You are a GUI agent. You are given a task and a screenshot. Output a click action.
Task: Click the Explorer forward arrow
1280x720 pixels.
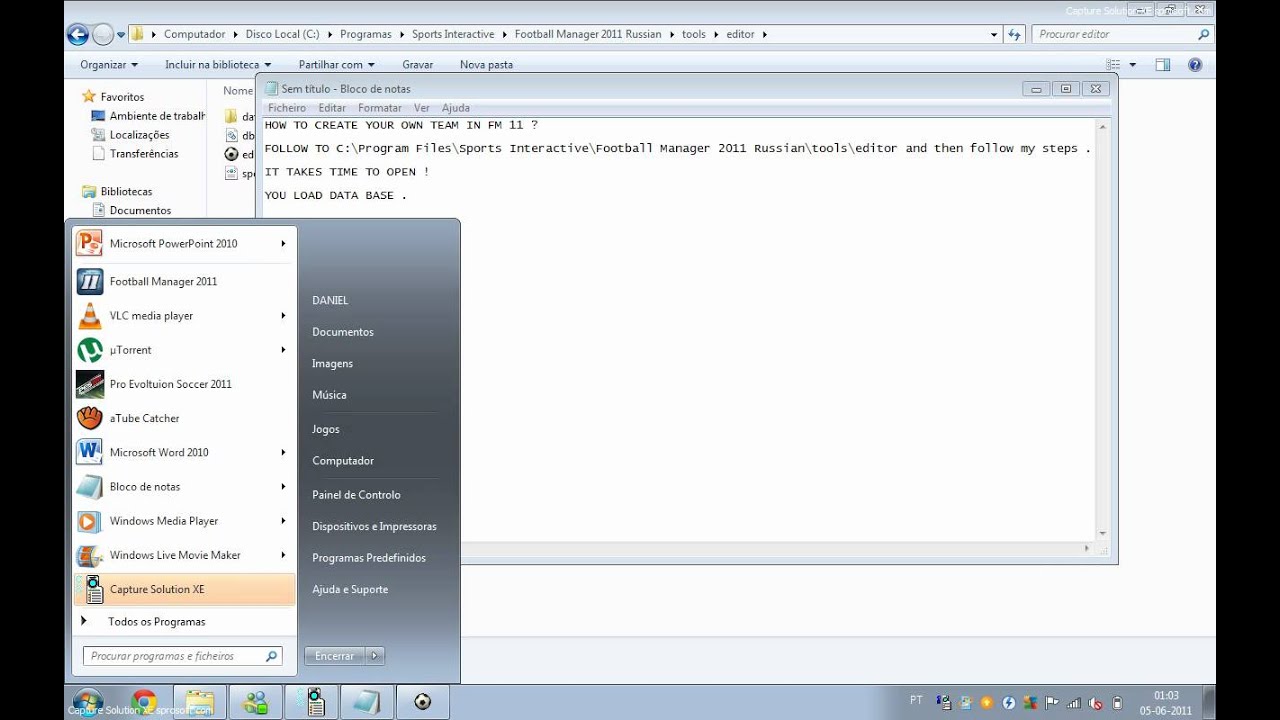[103, 35]
